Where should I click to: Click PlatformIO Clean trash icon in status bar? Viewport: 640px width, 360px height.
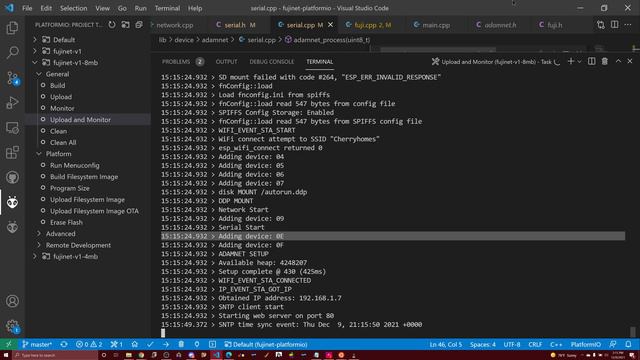click(x=181, y=344)
